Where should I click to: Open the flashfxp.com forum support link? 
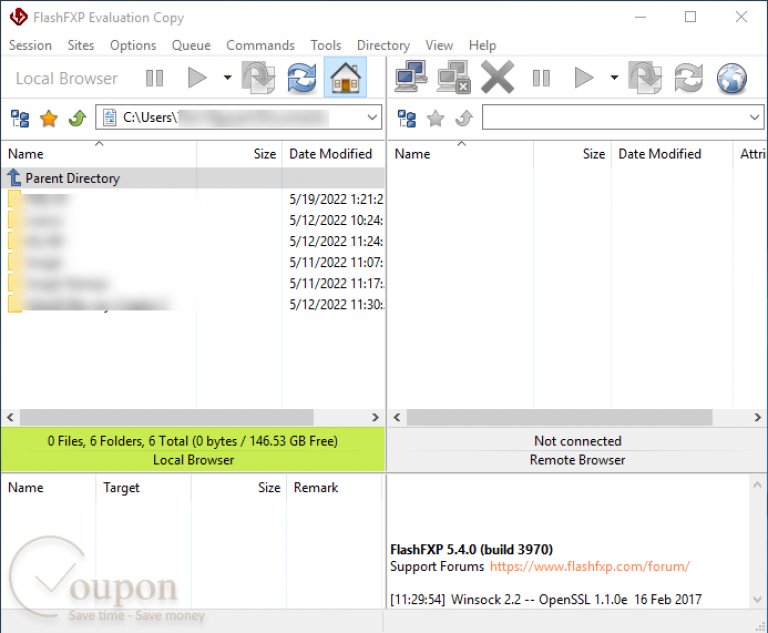coord(590,567)
